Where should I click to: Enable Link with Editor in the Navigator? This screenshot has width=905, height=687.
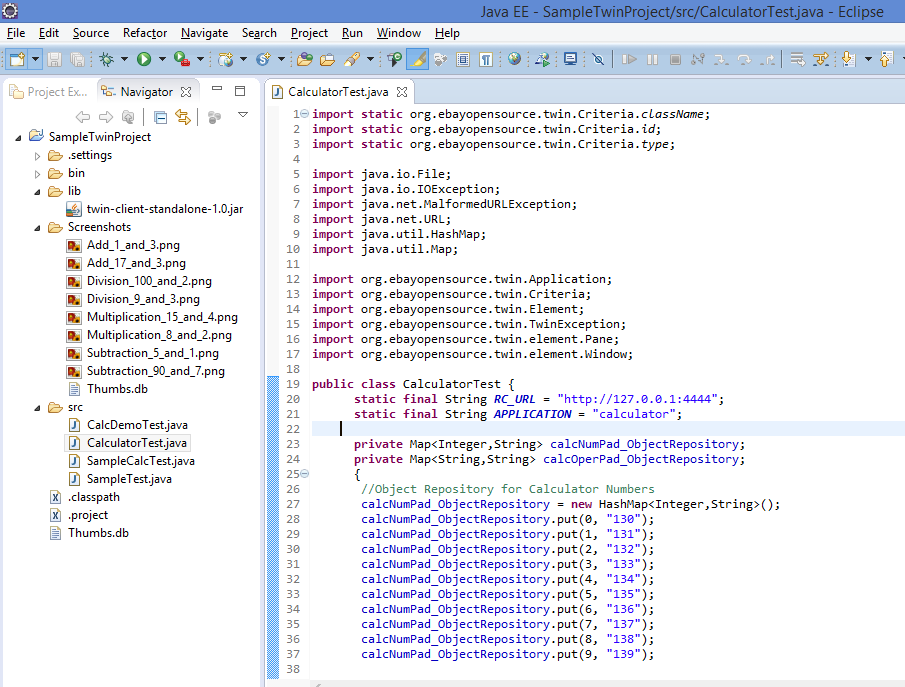[184, 117]
